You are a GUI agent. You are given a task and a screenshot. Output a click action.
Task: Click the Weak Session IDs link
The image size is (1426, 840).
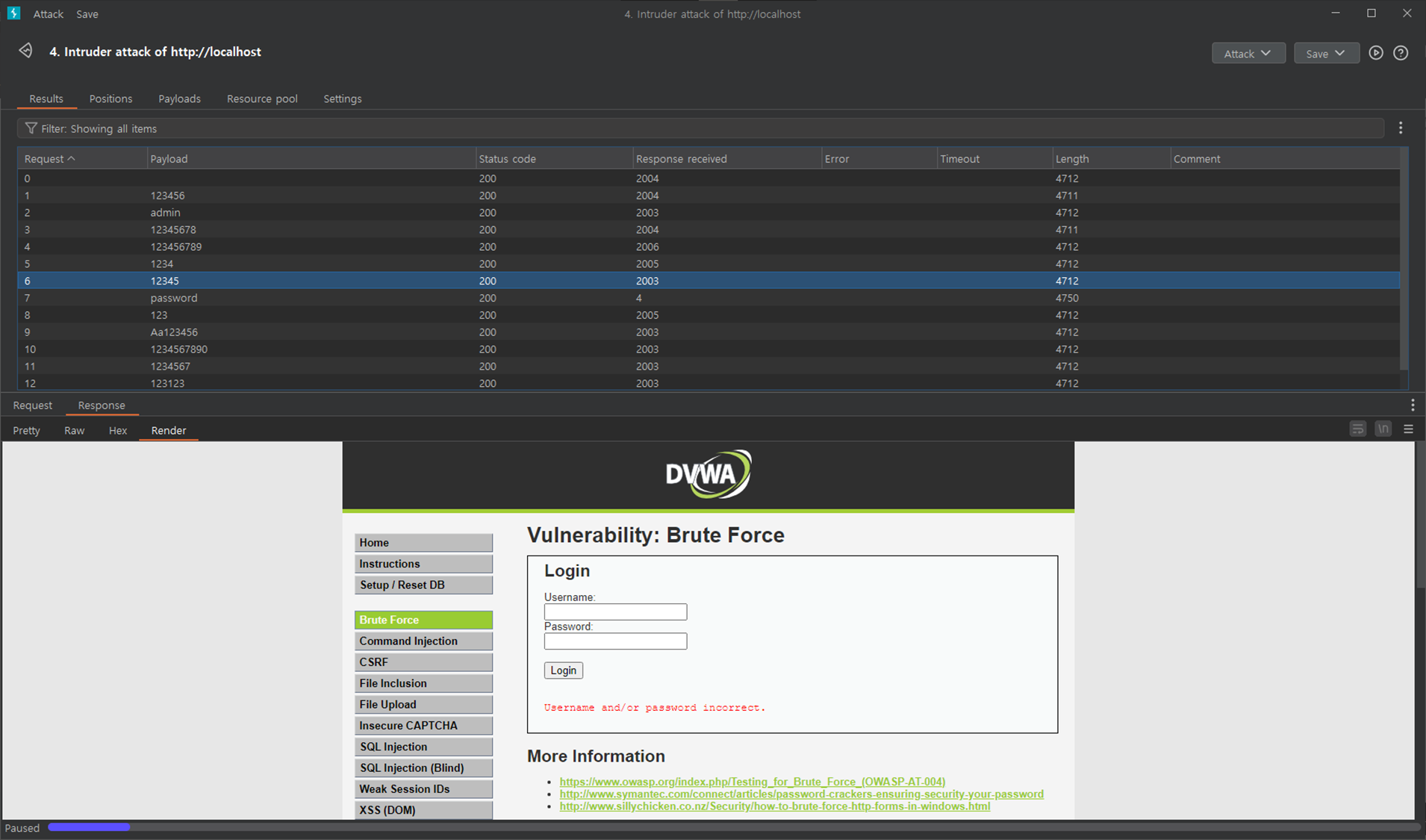423,788
